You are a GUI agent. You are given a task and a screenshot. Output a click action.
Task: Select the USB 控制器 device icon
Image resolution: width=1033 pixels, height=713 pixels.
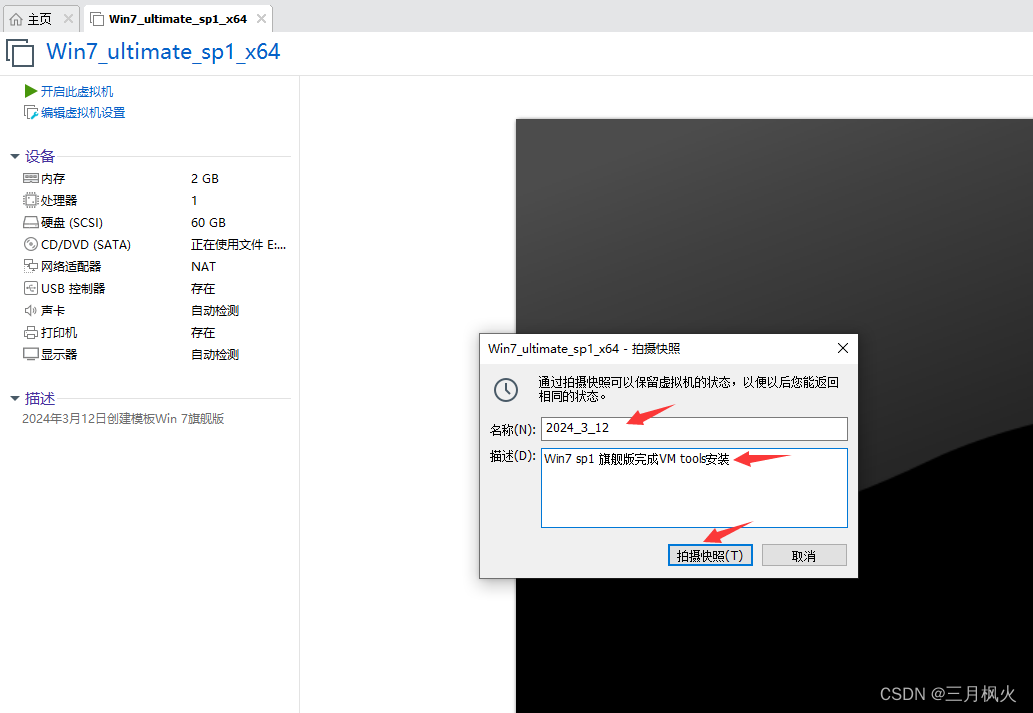32,288
